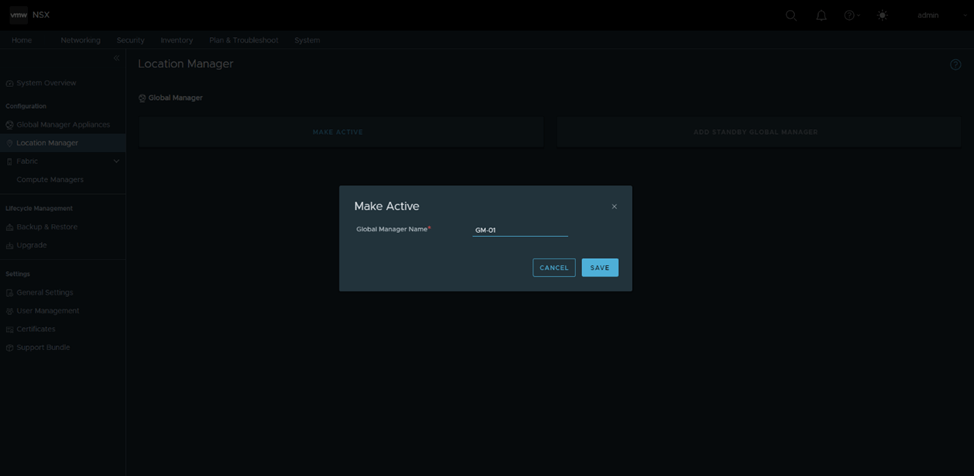Open the help question mark menu
This screenshot has height=476, width=974.
[x=851, y=15]
